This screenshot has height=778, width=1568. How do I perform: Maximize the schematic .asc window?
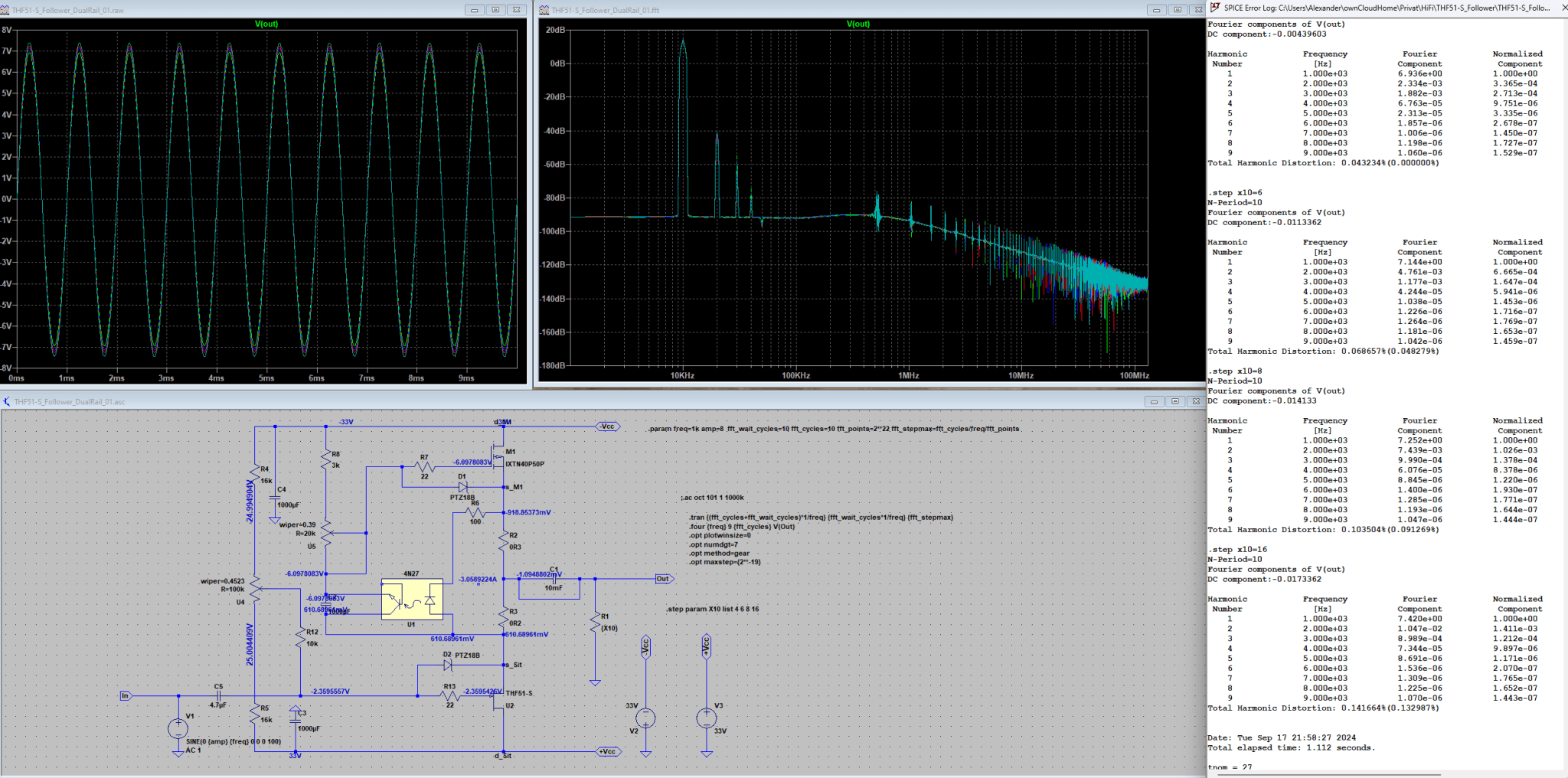click(x=1175, y=401)
